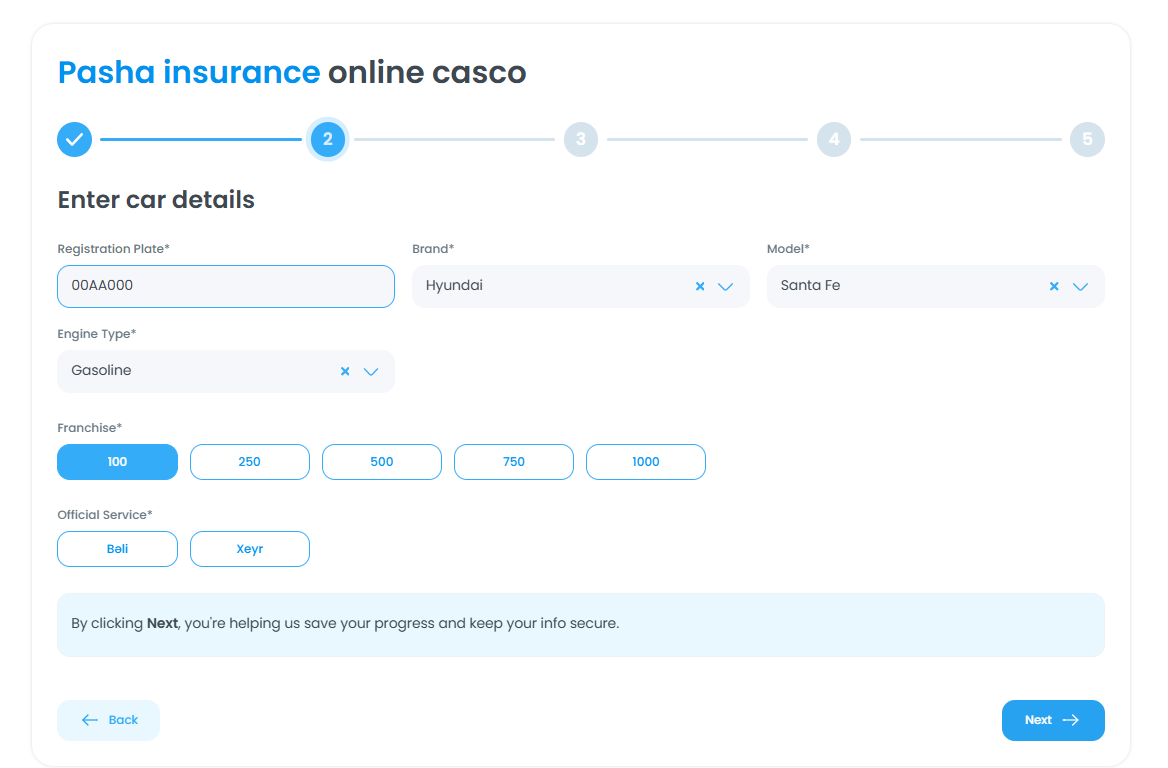1168x768 pixels.
Task: Select franchise amount 500
Action: tap(382, 462)
